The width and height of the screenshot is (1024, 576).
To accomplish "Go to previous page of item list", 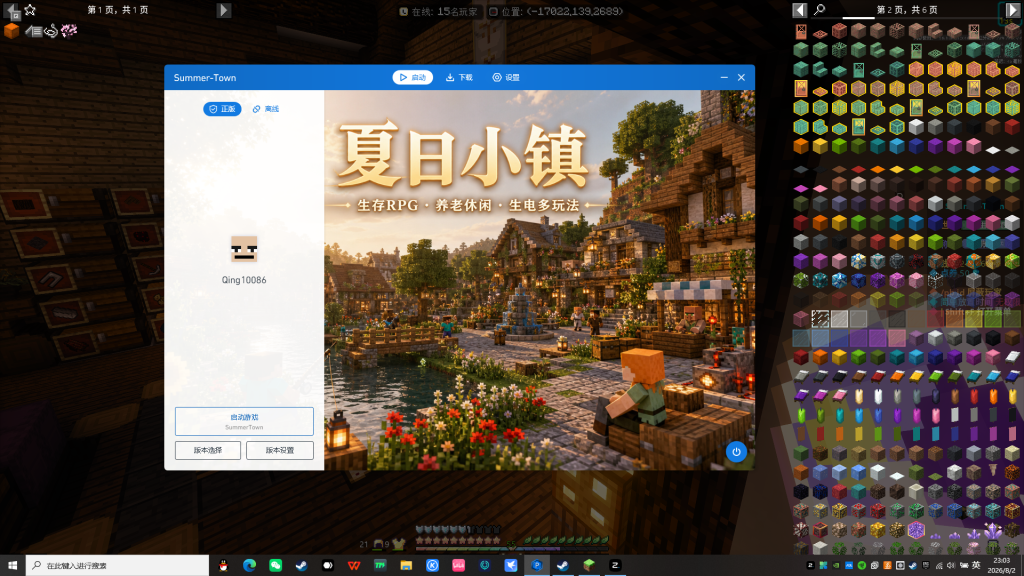I will (x=800, y=10).
